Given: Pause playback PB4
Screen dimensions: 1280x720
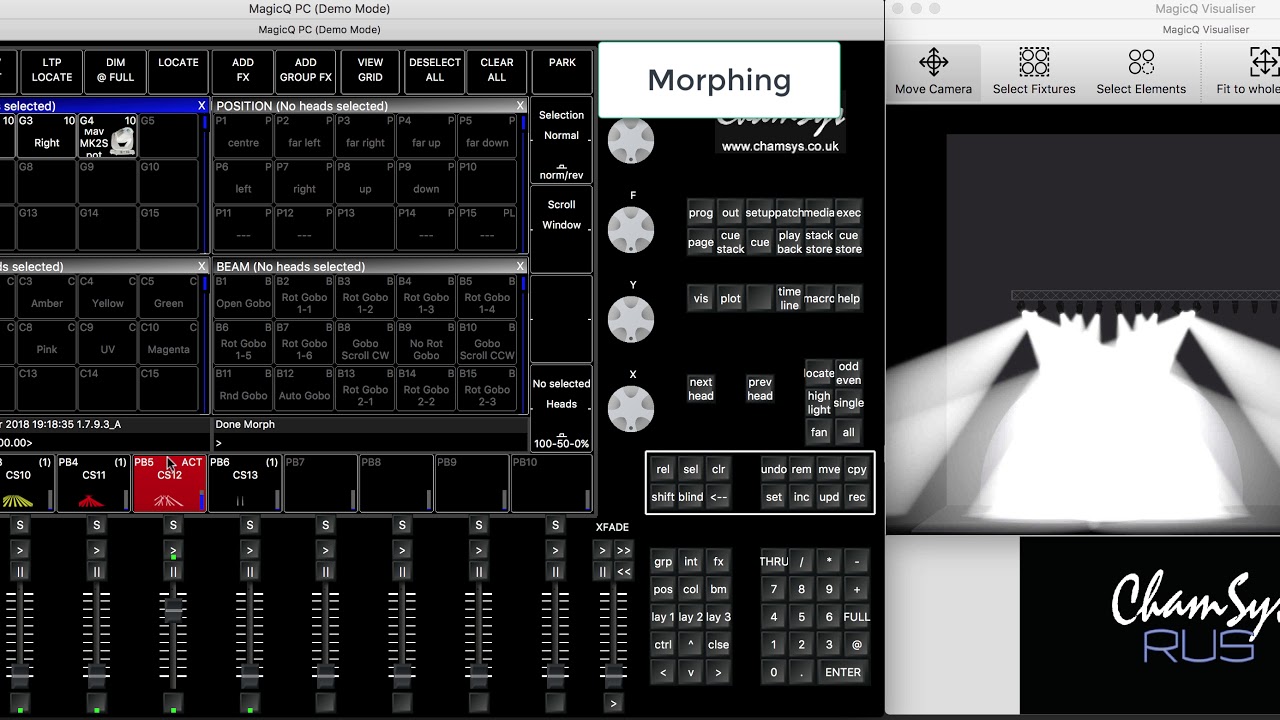Looking at the screenshot, I should click(x=96, y=572).
